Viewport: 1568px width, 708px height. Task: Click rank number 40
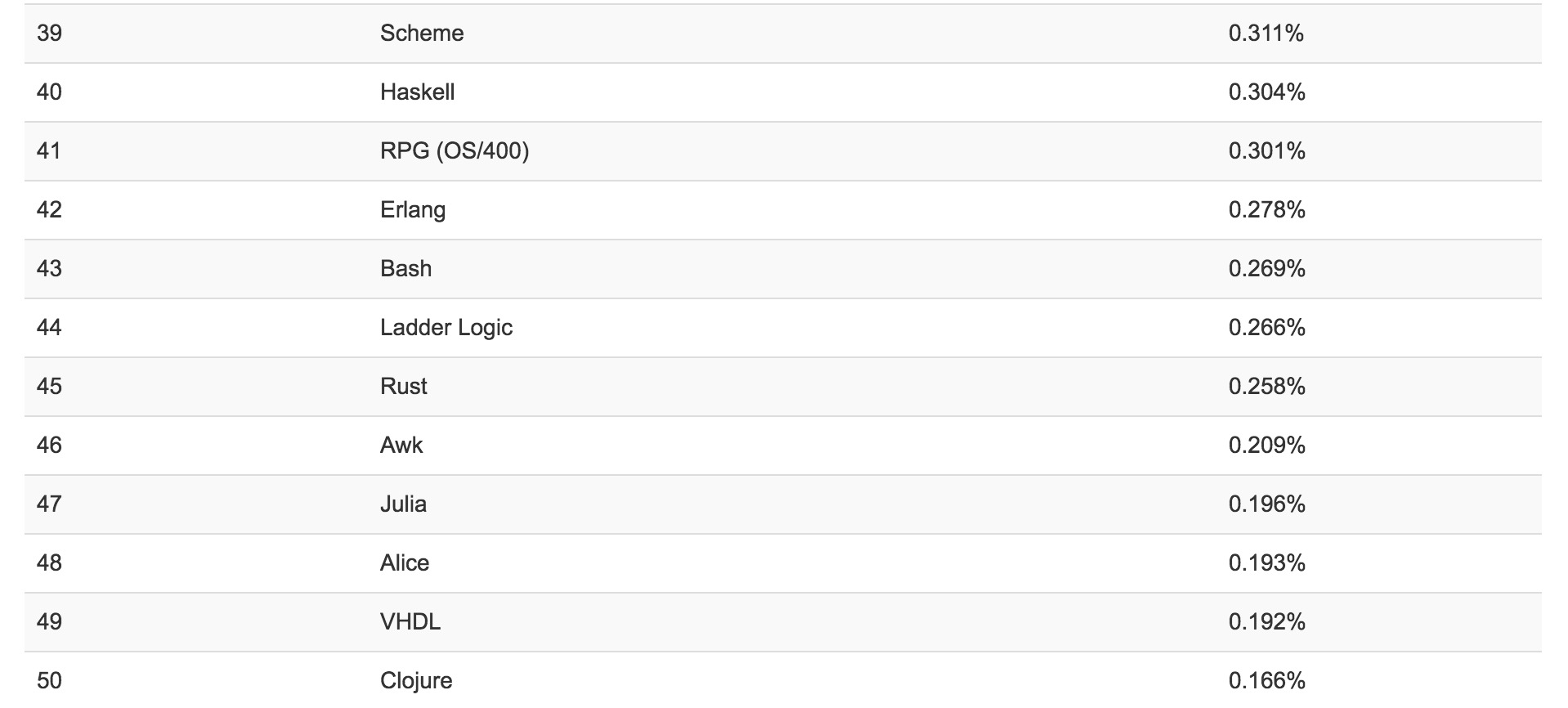49,92
